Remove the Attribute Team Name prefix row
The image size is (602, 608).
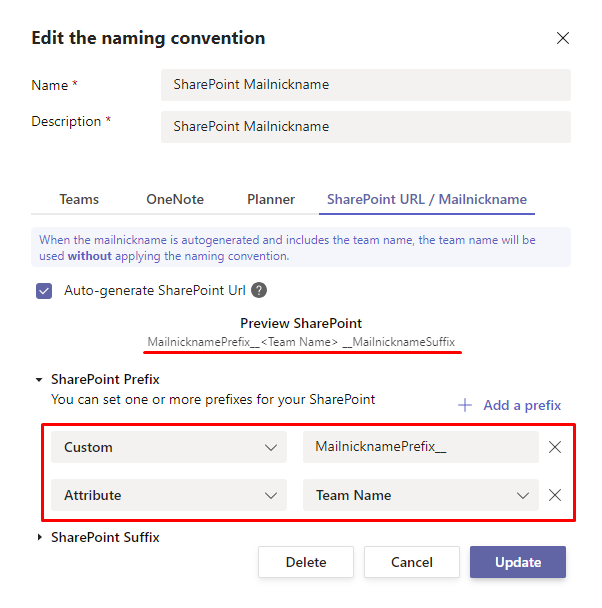(x=555, y=495)
